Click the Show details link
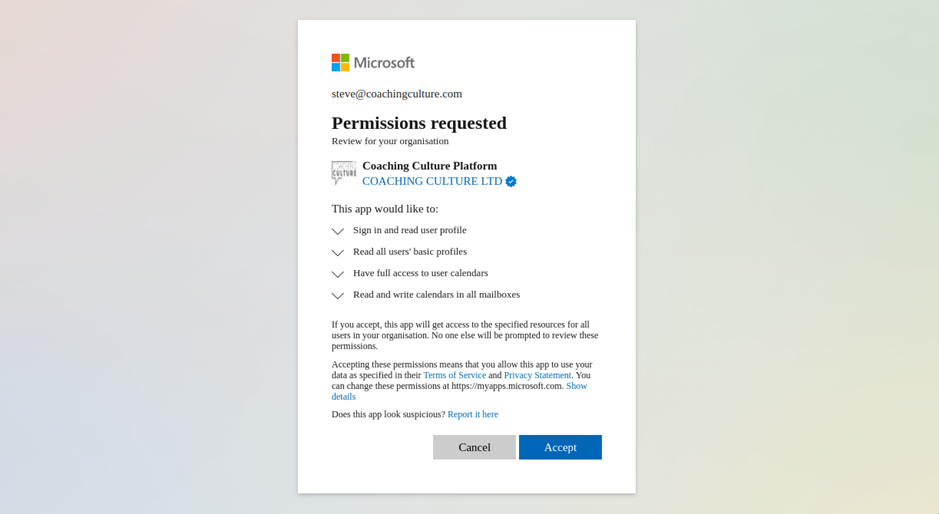This screenshot has height=514, width=939. (577, 386)
